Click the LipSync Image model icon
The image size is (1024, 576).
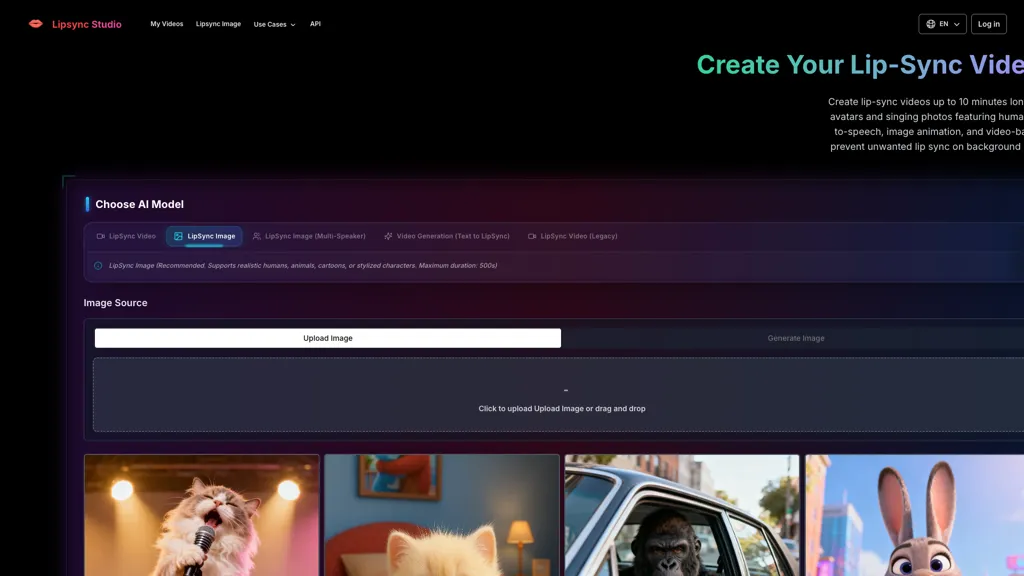pos(177,236)
